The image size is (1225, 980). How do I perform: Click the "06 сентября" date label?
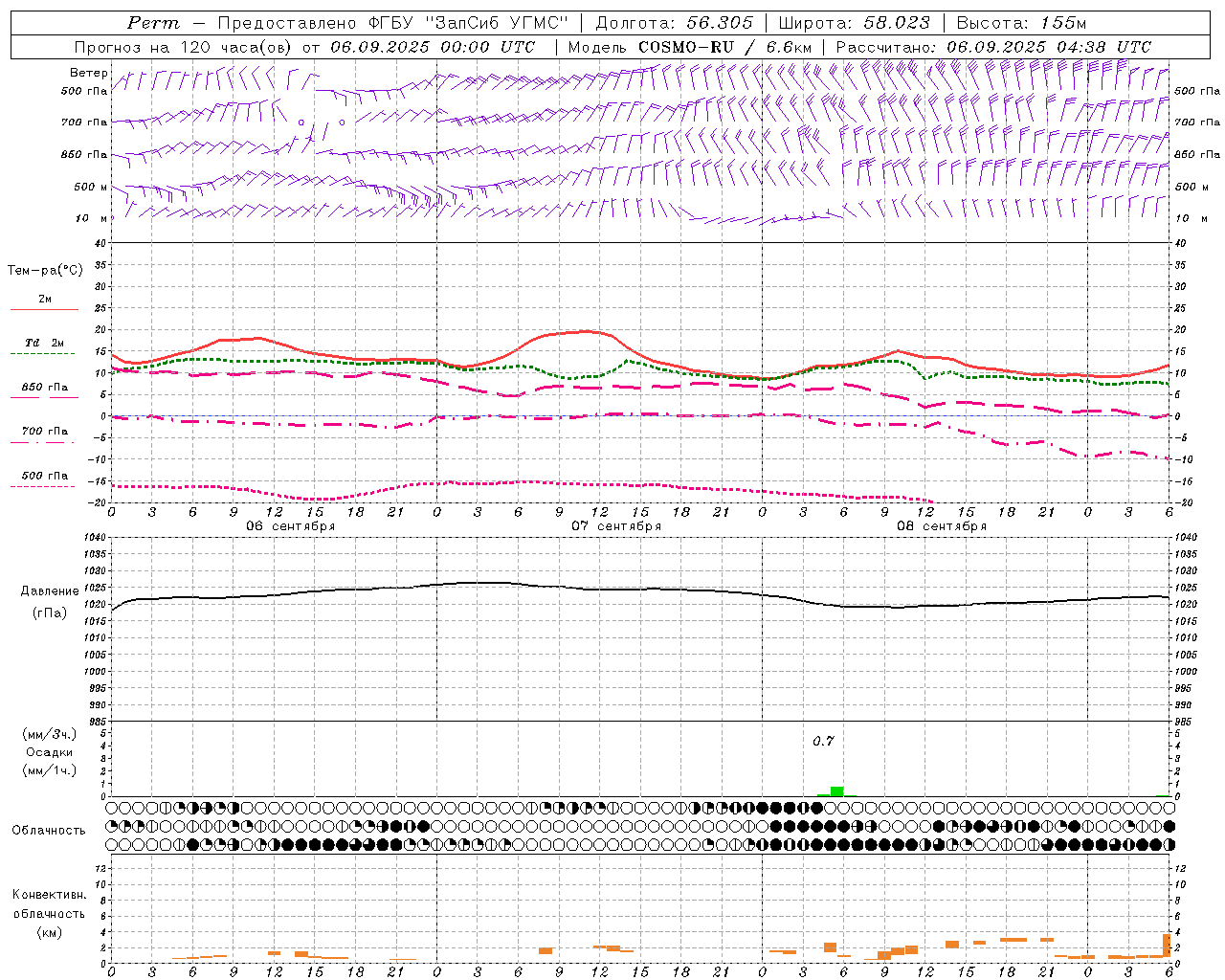click(x=291, y=526)
